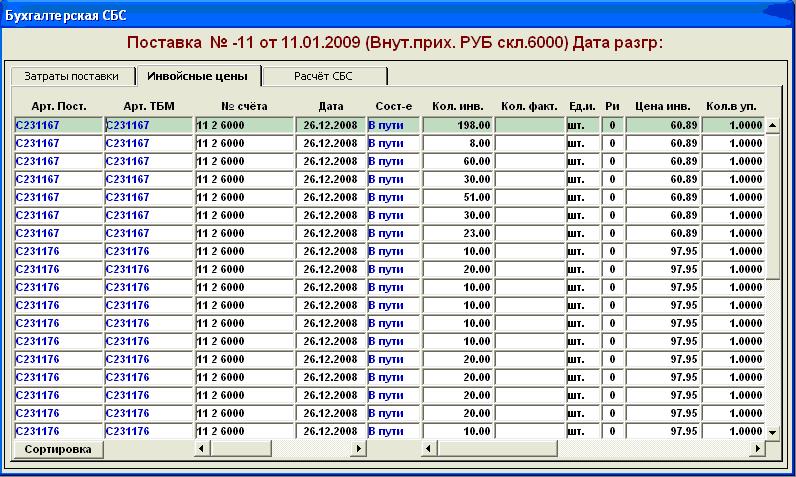Click right arrow of scrollbar under Кол.в уп.
This screenshot has width=796, height=477.
tap(757, 449)
